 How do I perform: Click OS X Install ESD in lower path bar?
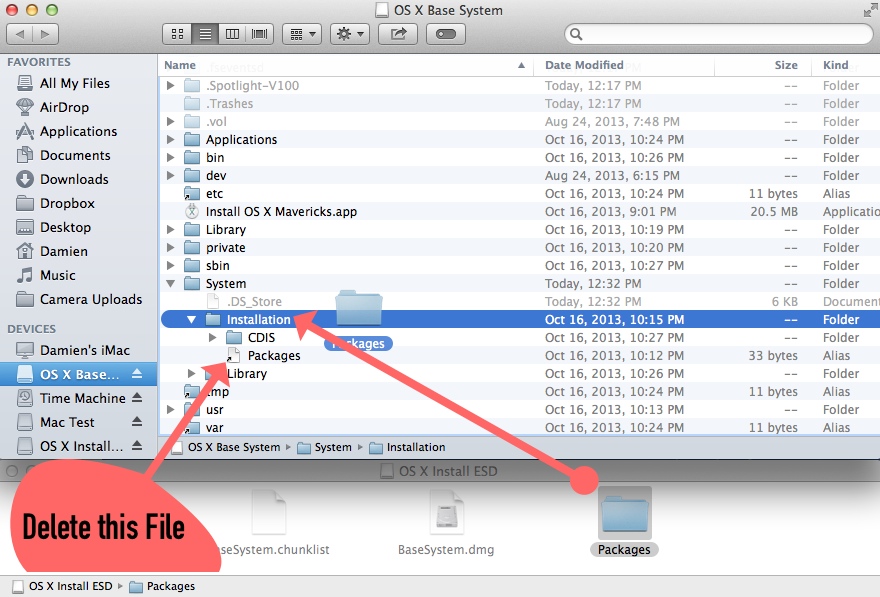(x=63, y=586)
